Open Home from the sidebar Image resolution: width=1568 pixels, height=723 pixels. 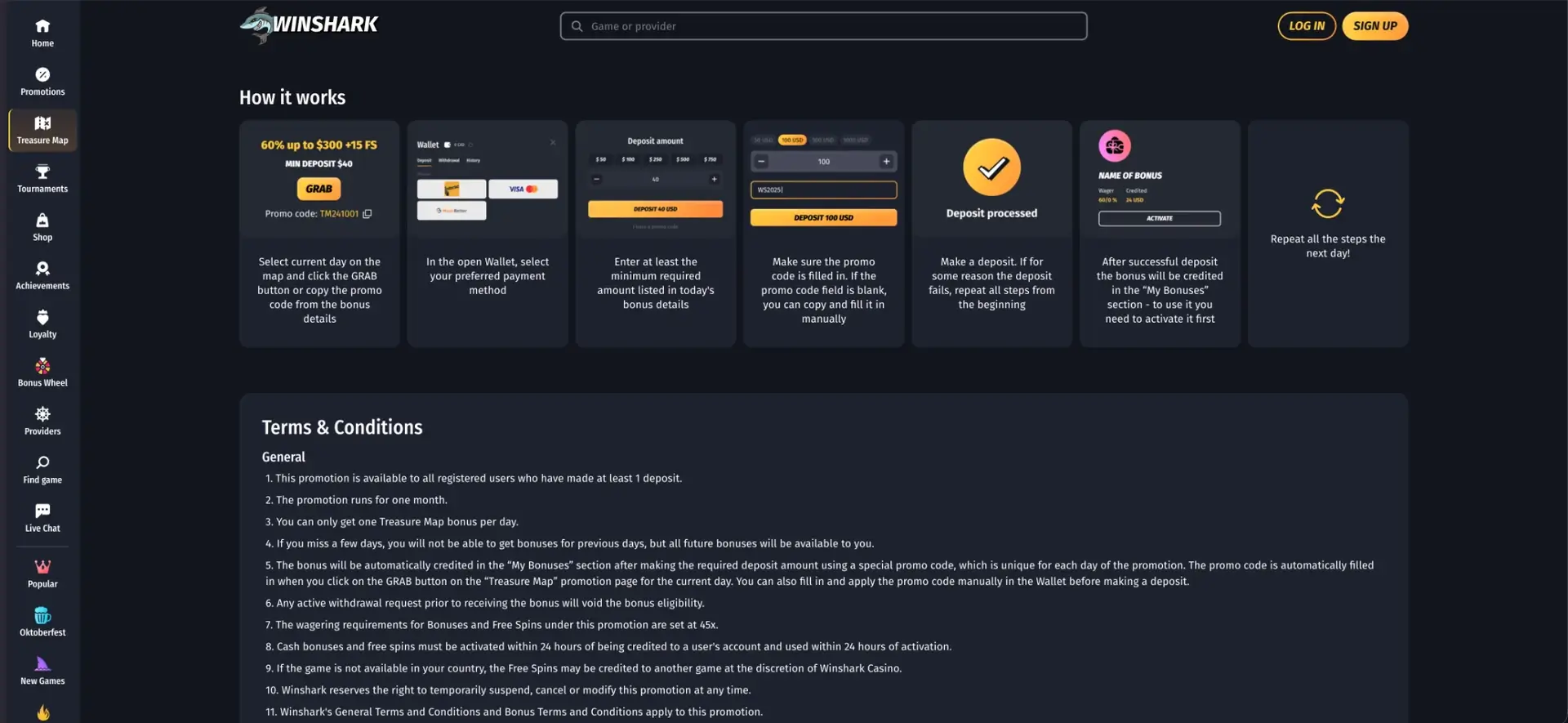coord(42,33)
